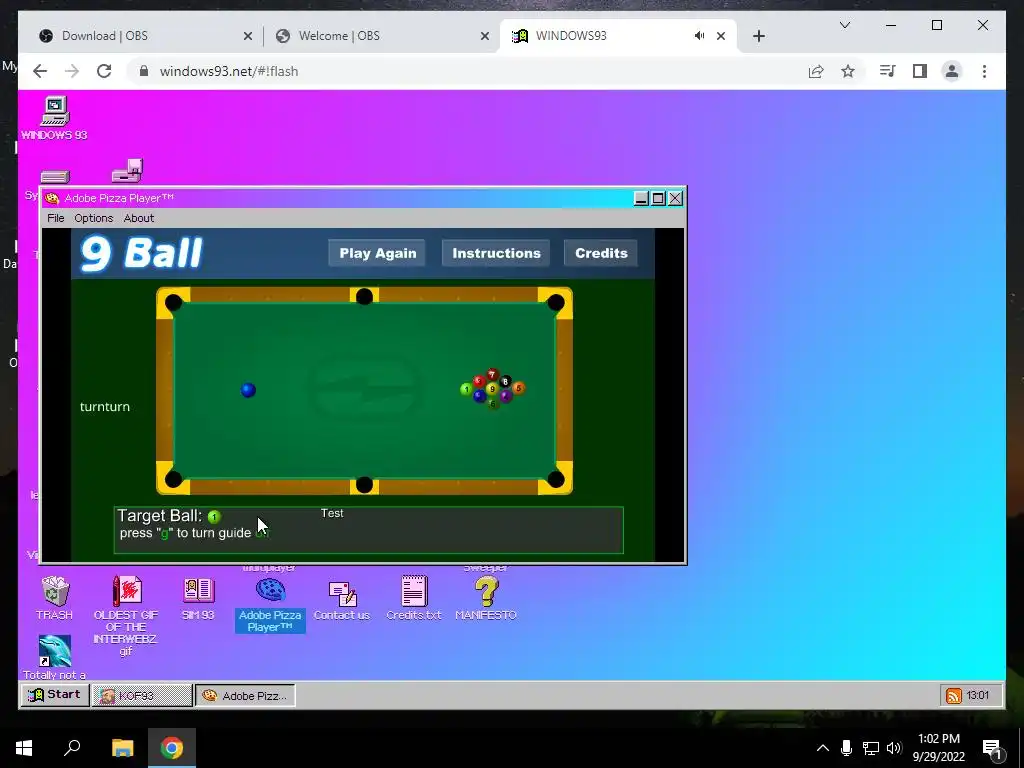Open the dolphin 'Totally not a' icon
The image size is (1024, 768).
pyautogui.click(x=55, y=657)
